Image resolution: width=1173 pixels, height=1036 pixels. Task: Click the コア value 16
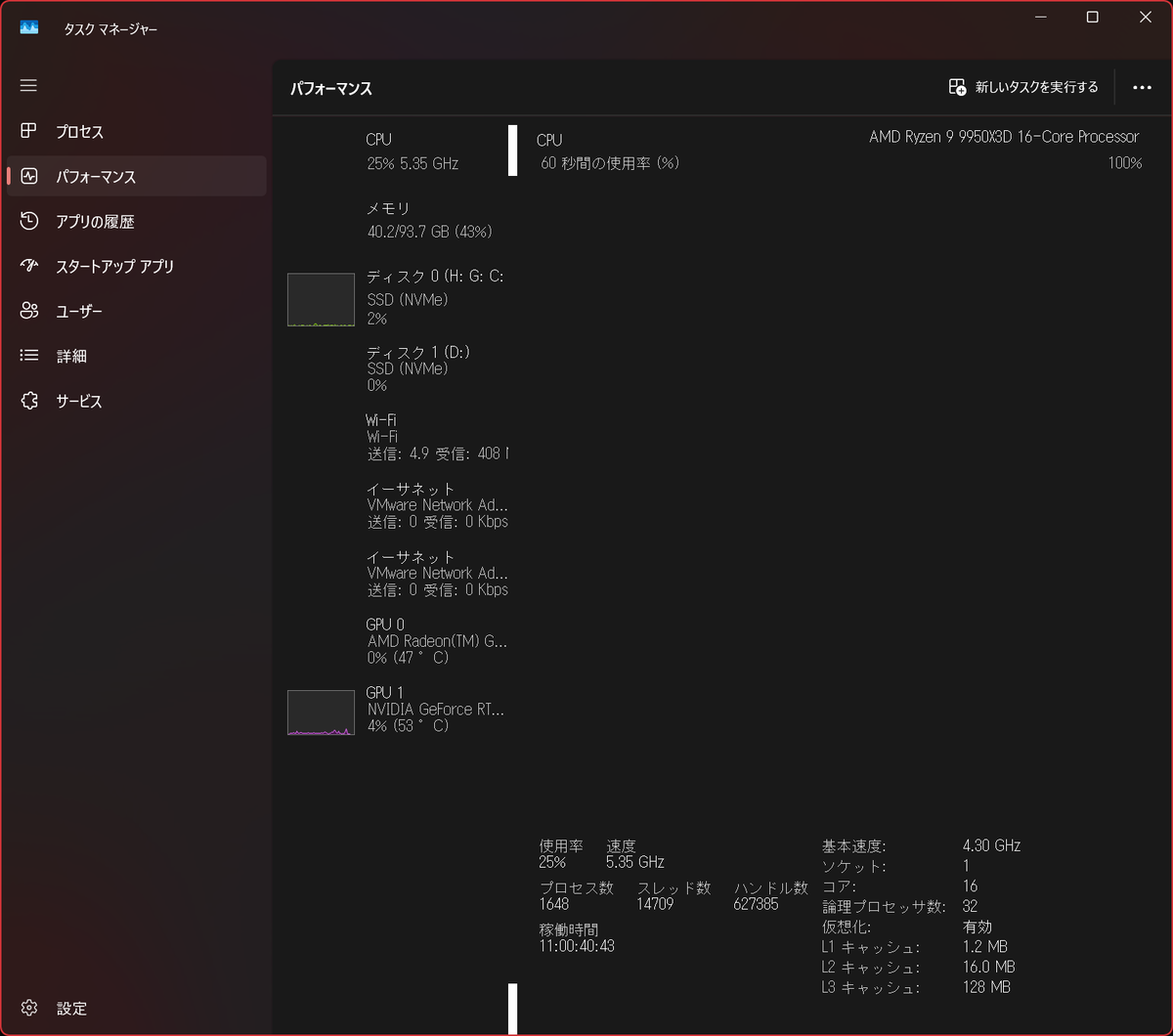[x=970, y=886]
